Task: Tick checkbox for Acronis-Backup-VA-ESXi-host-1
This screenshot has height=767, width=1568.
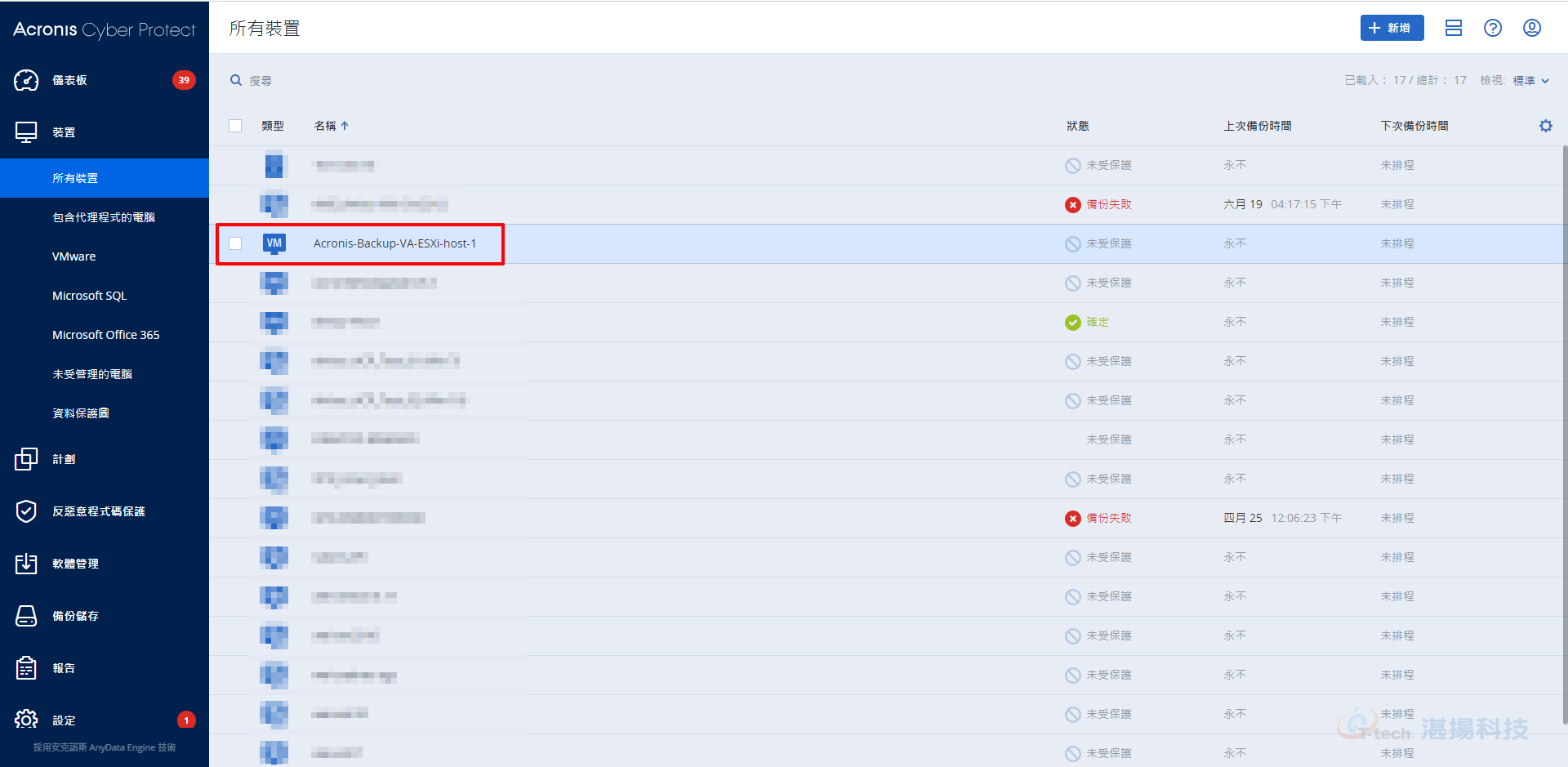Action: point(235,243)
